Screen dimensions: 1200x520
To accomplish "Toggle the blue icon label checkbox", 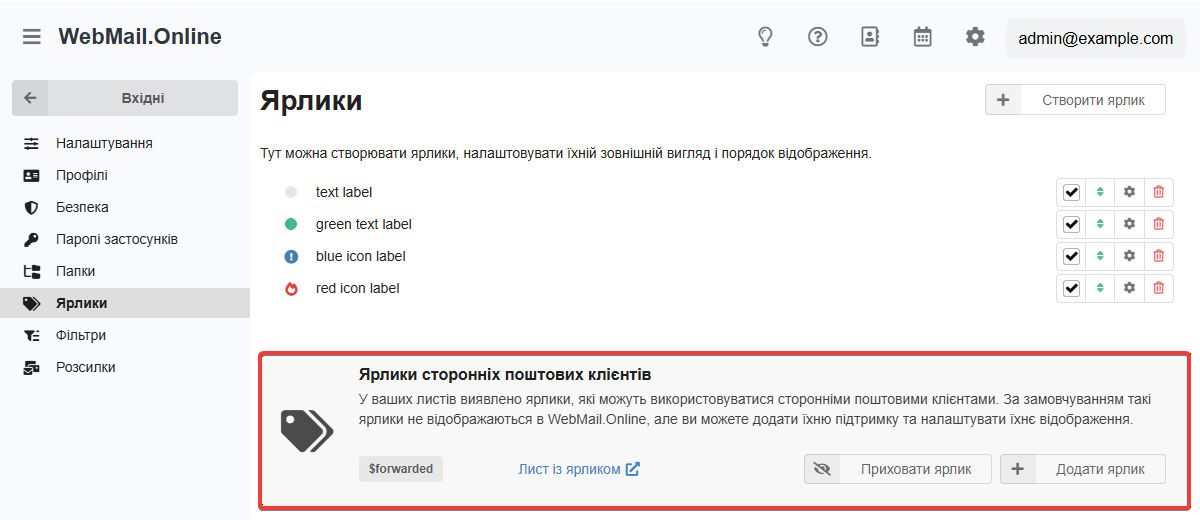I will click(x=1072, y=256).
